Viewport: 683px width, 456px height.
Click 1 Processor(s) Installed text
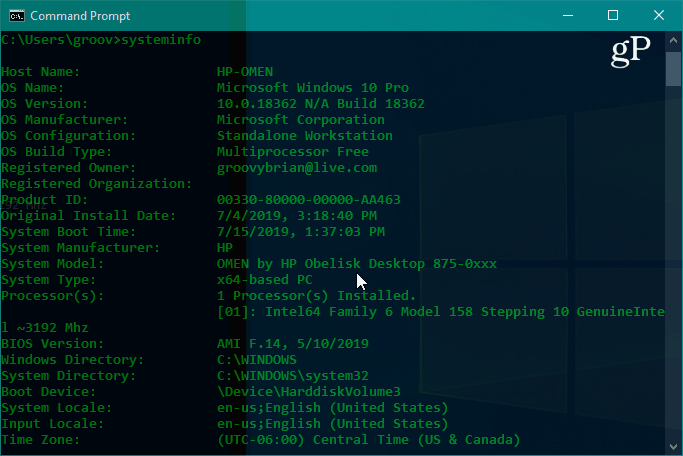(317, 296)
